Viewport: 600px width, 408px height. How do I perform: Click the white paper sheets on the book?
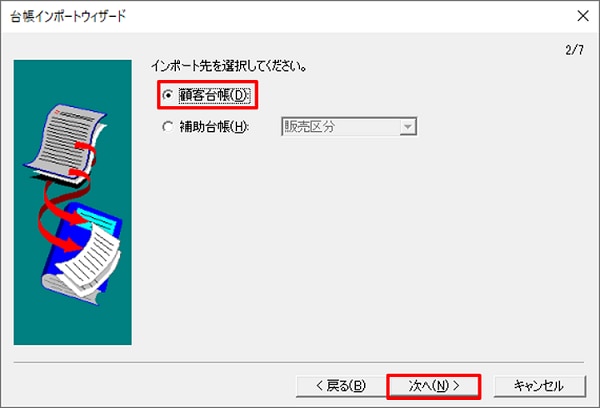tap(89, 264)
